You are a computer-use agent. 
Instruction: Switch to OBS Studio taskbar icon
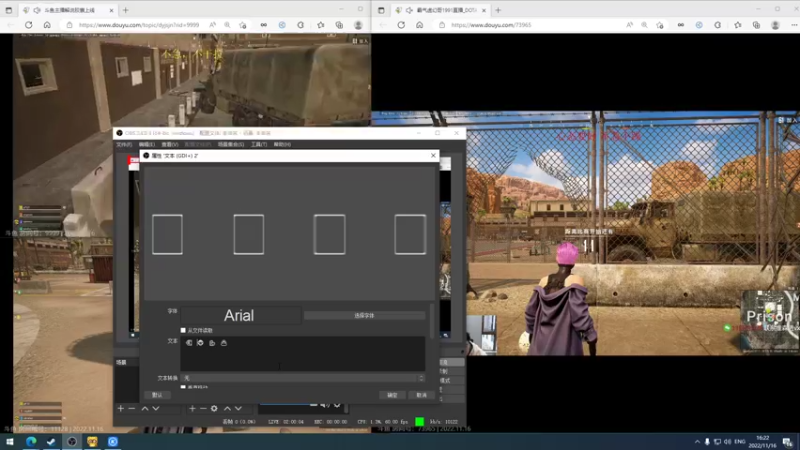[72, 441]
